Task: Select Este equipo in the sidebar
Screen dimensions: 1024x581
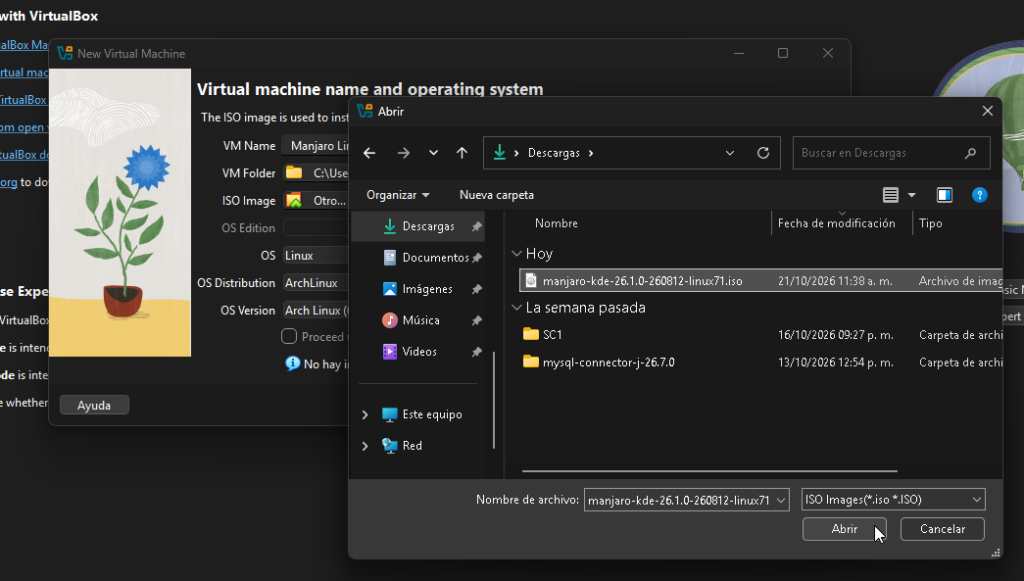Action: click(x=422, y=415)
